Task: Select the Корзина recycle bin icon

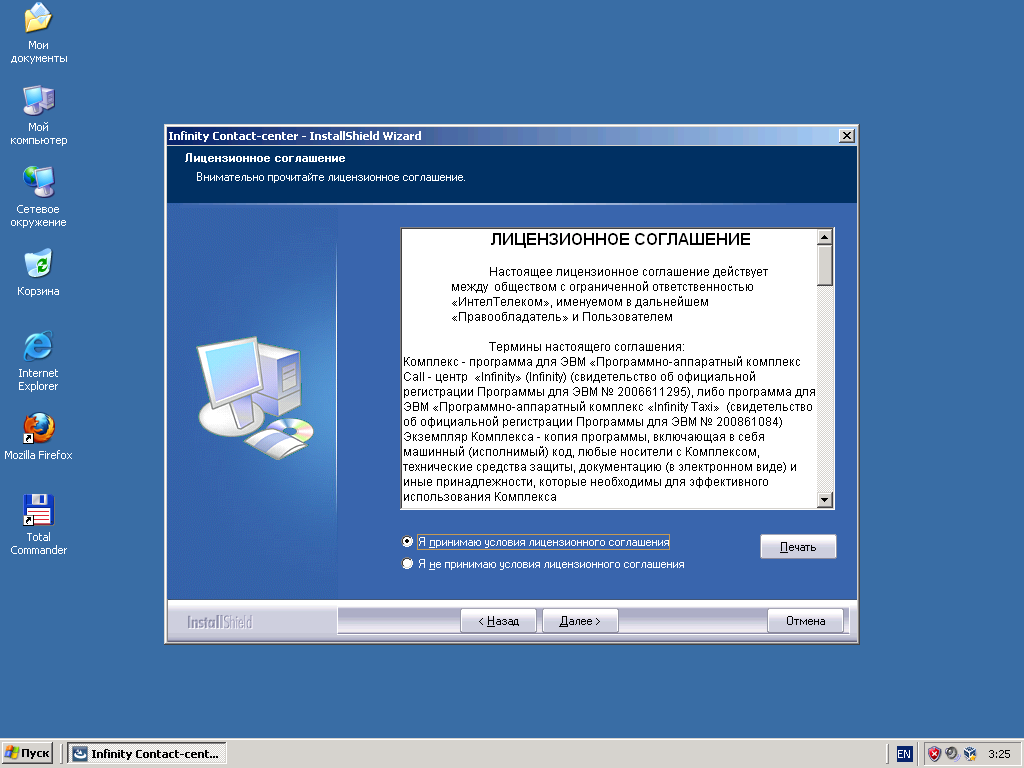Action: (38, 272)
